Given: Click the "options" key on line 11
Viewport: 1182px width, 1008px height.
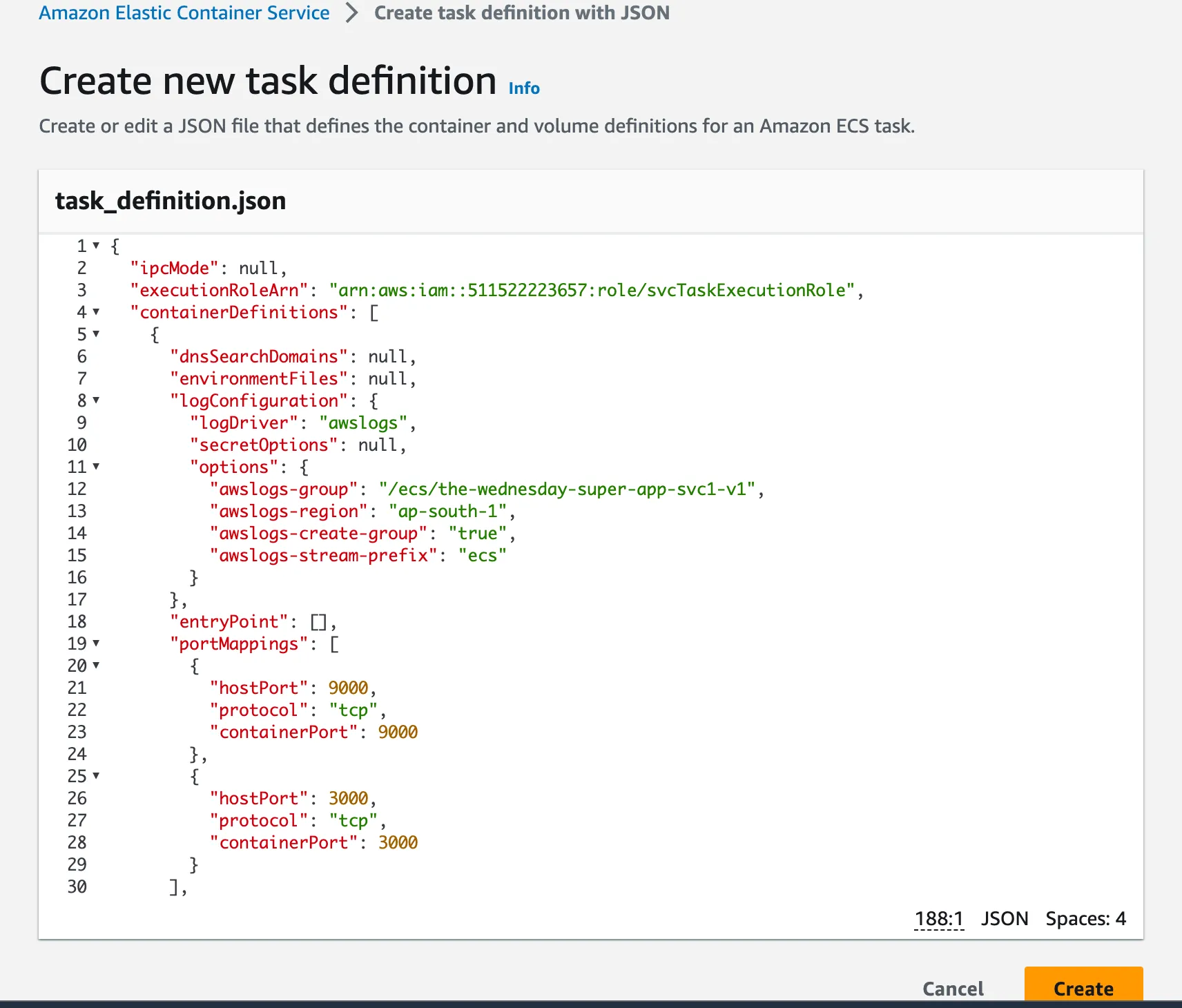Looking at the screenshot, I should [x=234, y=467].
